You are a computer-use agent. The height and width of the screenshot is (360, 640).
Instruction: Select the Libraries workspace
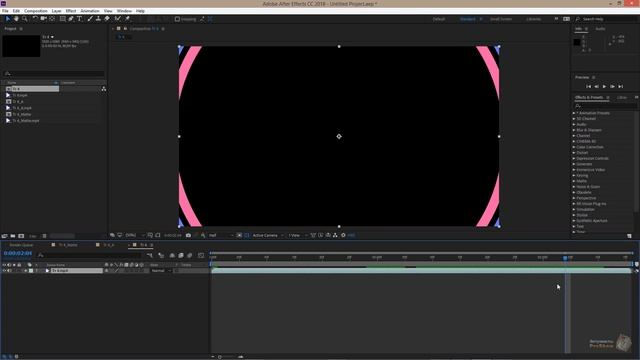pyautogui.click(x=533, y=19)
